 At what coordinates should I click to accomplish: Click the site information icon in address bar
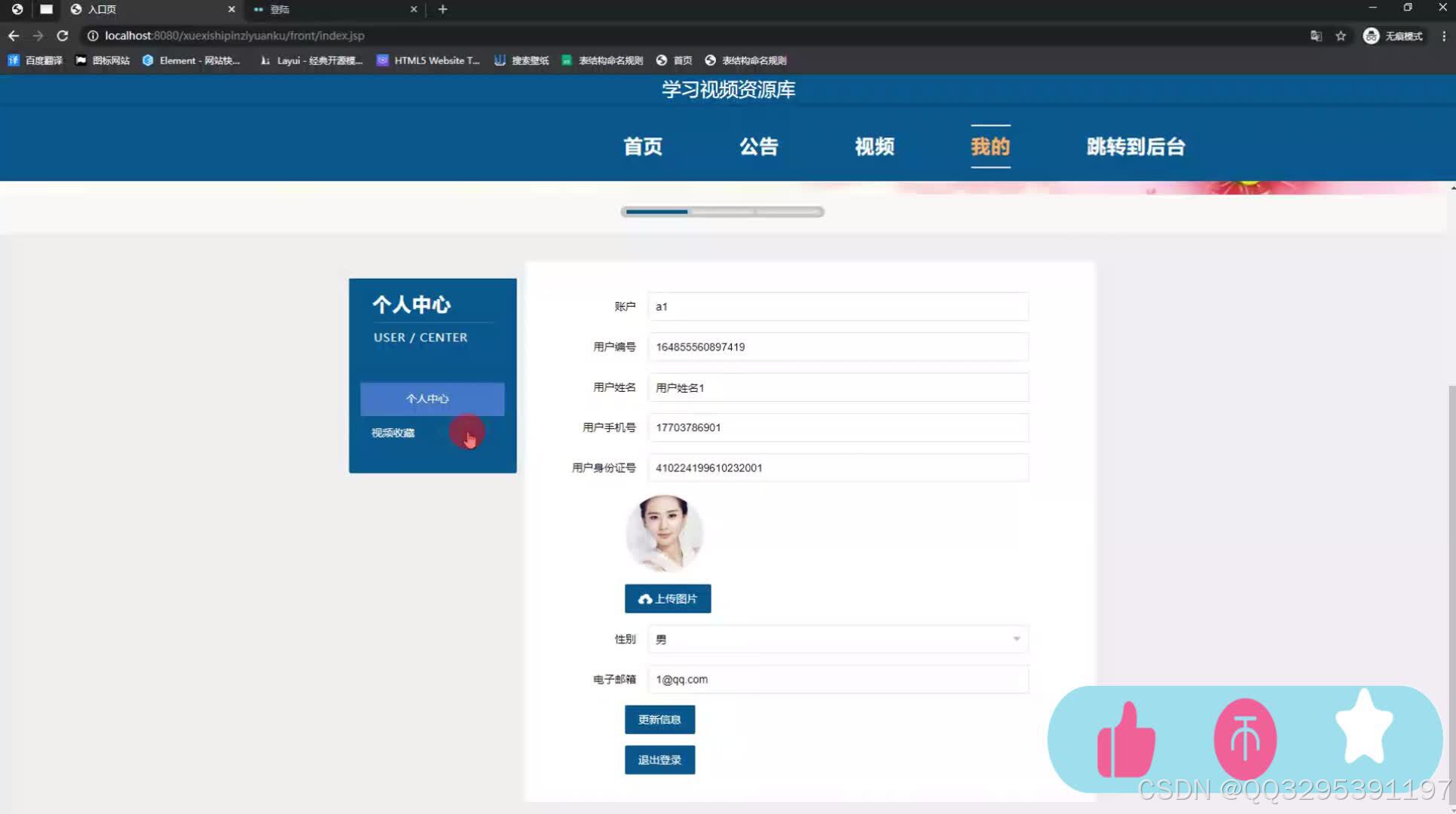click(x=93, y=35)
